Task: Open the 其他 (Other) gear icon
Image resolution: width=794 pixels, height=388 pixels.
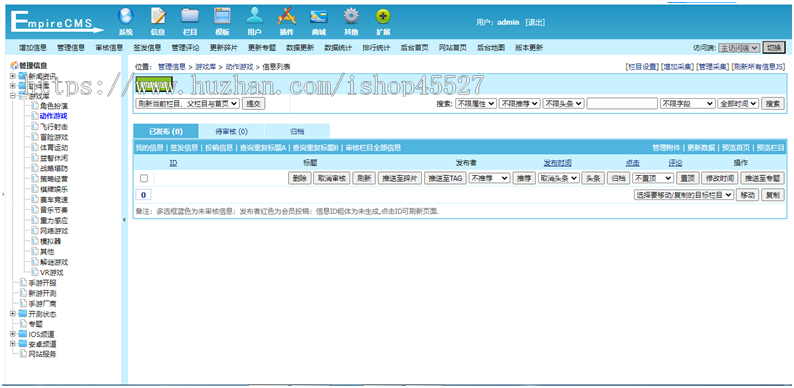Action: pos(350,17)
